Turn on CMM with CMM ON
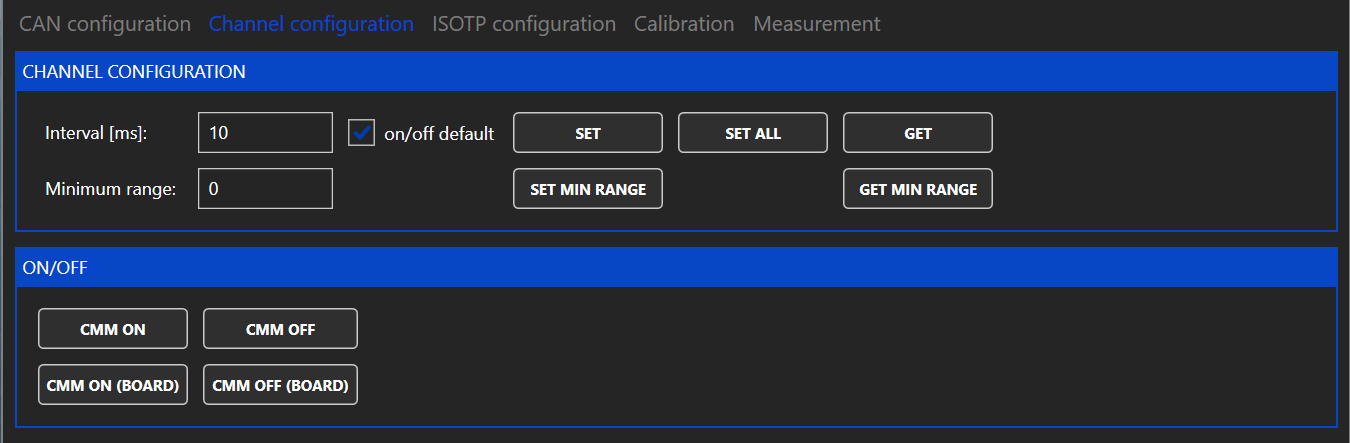The image size is (1350, 443). click(113, 329)
